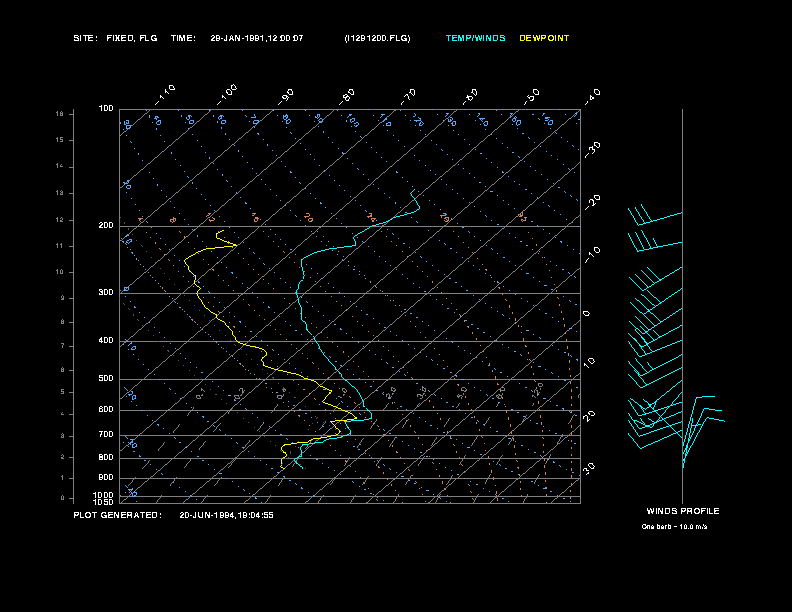The image size is (792, 612).
Task: Click the 500 pressure level label
Action: tap(106, 378)
